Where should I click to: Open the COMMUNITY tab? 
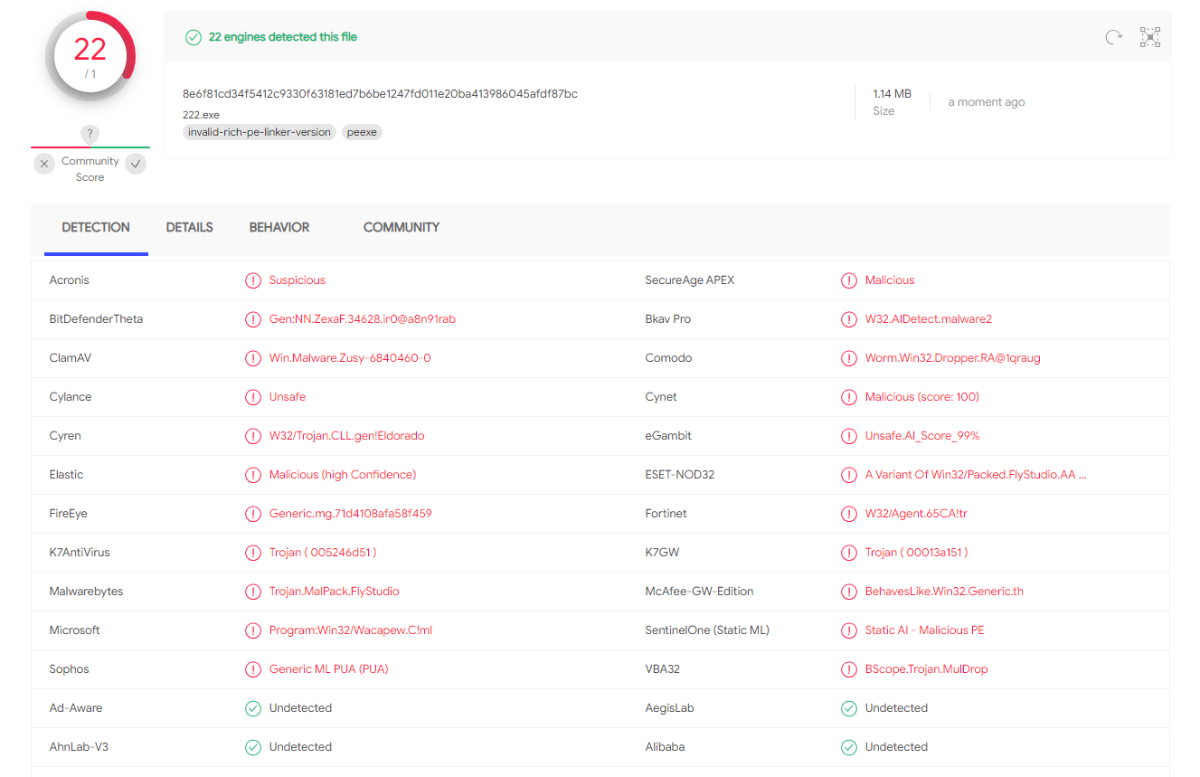(402, 228)
